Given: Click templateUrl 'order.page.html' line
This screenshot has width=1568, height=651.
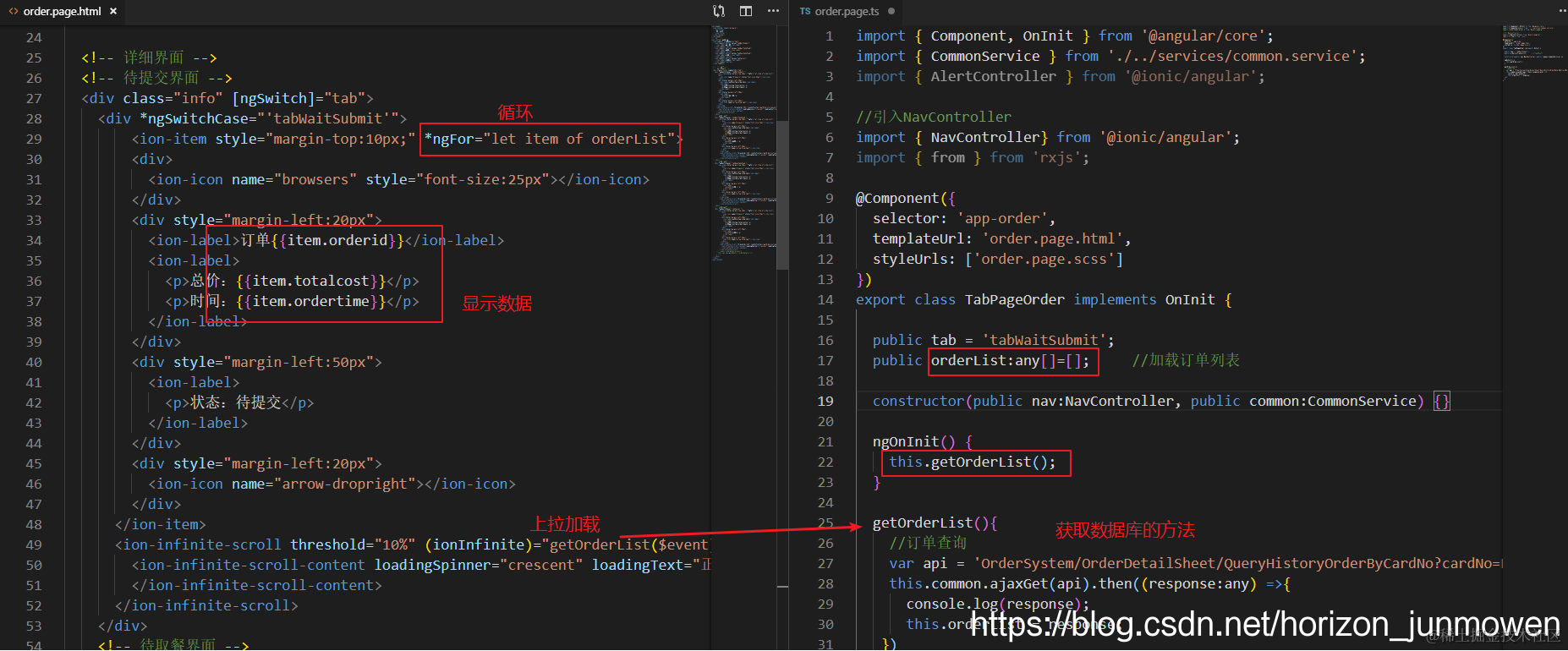Looking at the screenshot, I should 1002,238.
